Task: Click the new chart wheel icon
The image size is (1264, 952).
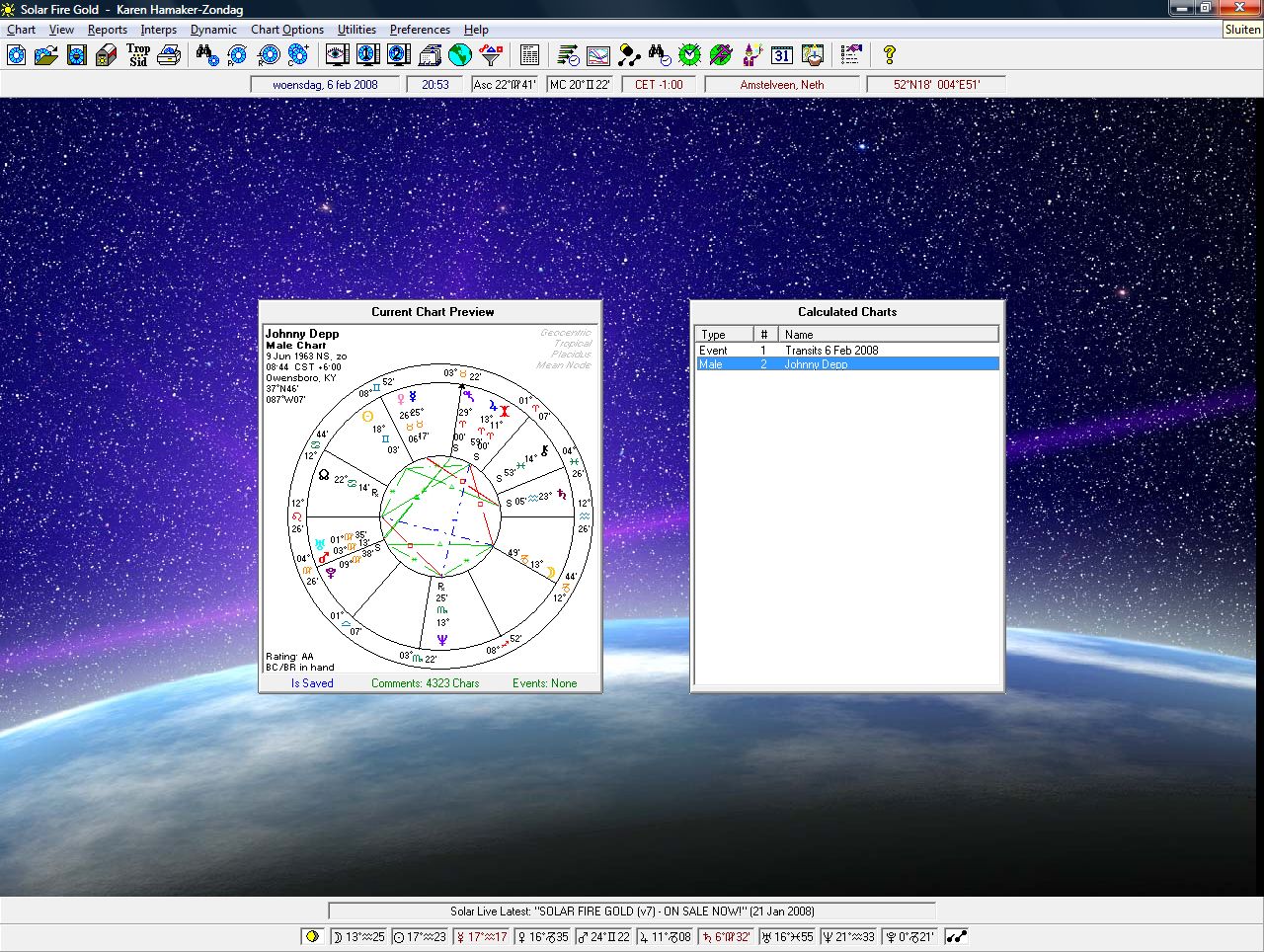Action: point(17,55)
